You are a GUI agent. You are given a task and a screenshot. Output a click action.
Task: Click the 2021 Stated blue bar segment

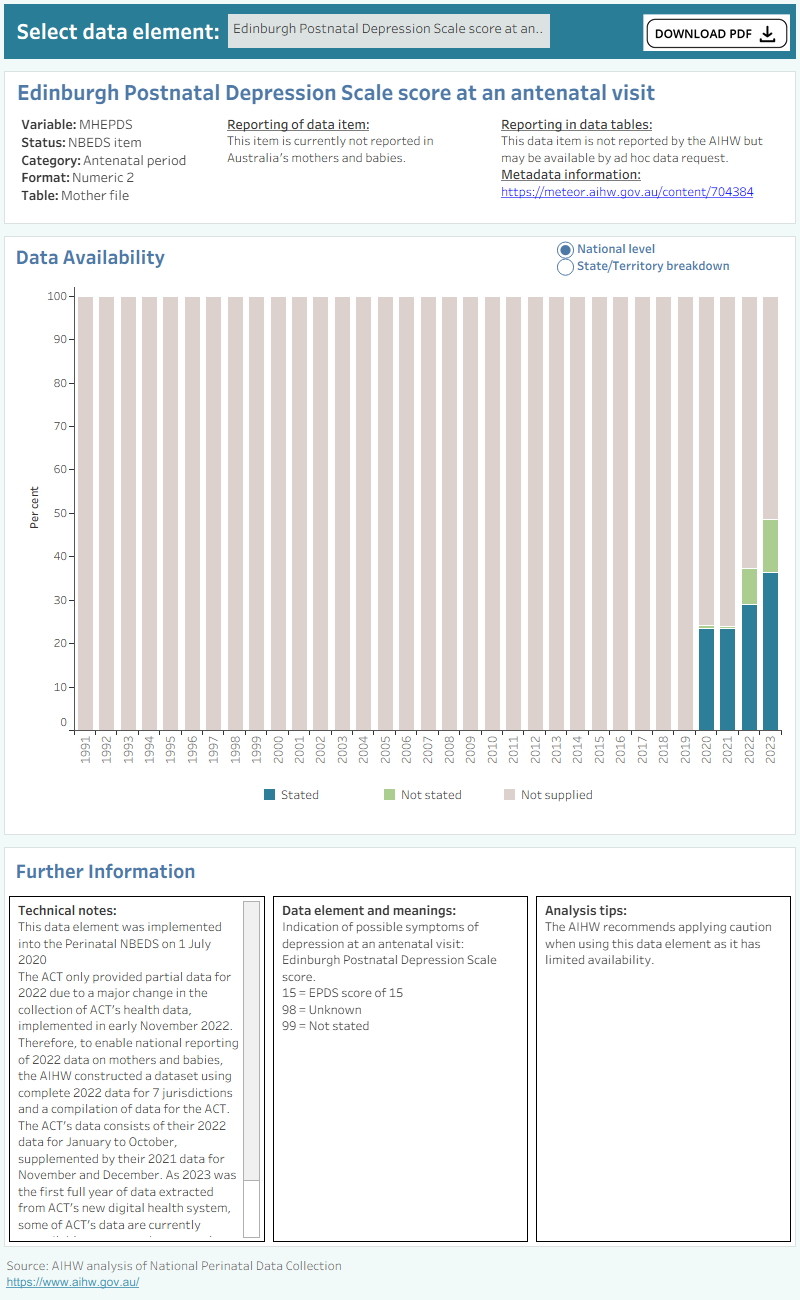[x=727, y=679]
